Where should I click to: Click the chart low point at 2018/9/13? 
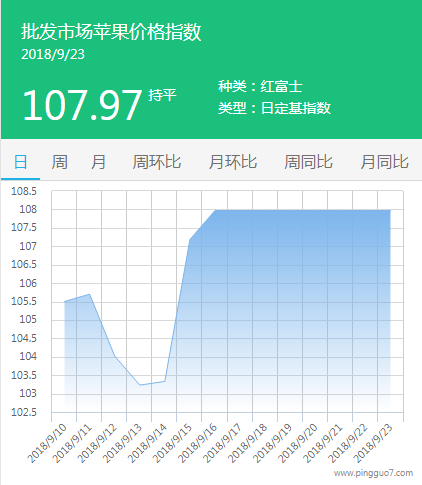point(140,385)
